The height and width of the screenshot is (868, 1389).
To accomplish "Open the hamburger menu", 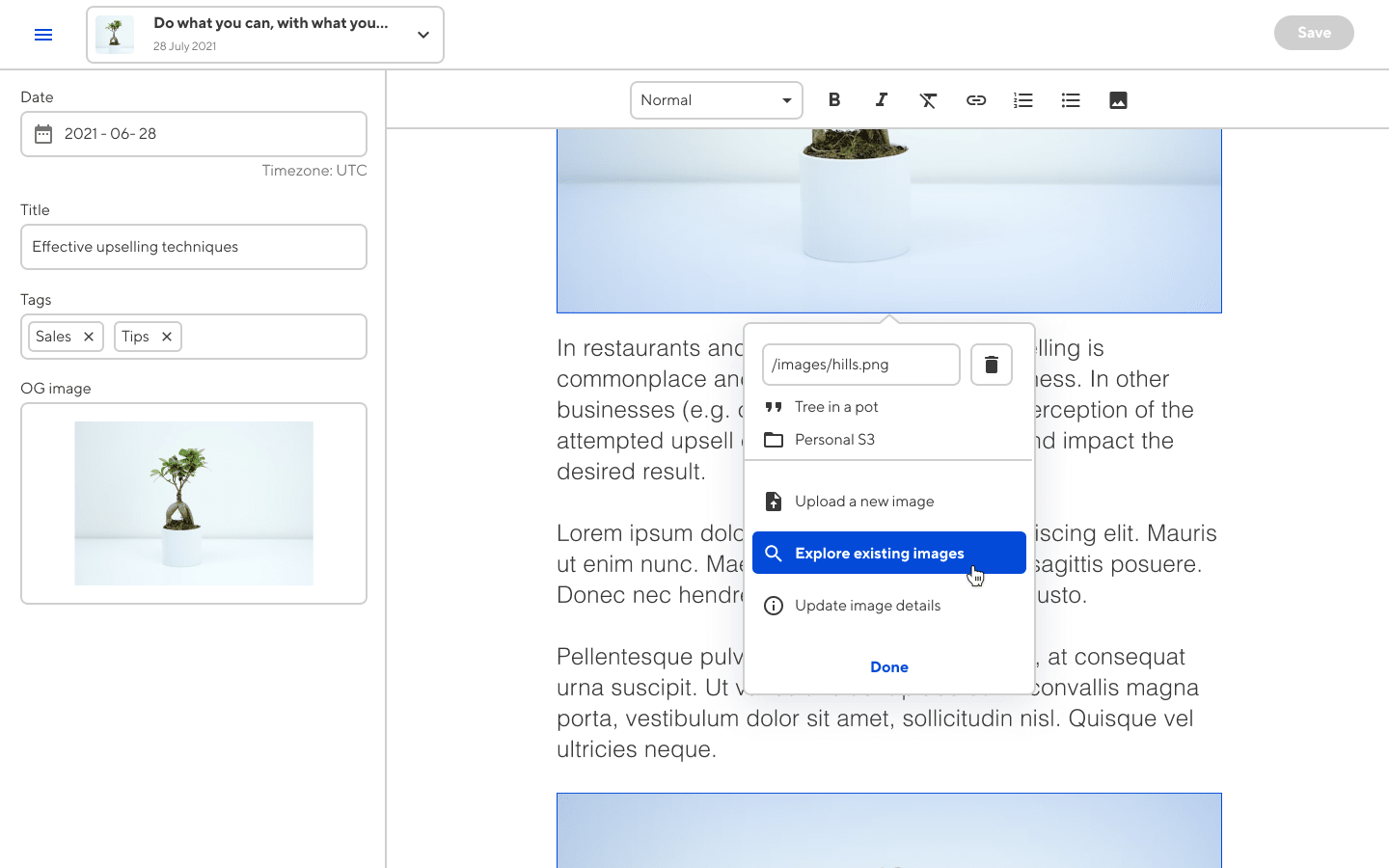I will pos(43,35).
